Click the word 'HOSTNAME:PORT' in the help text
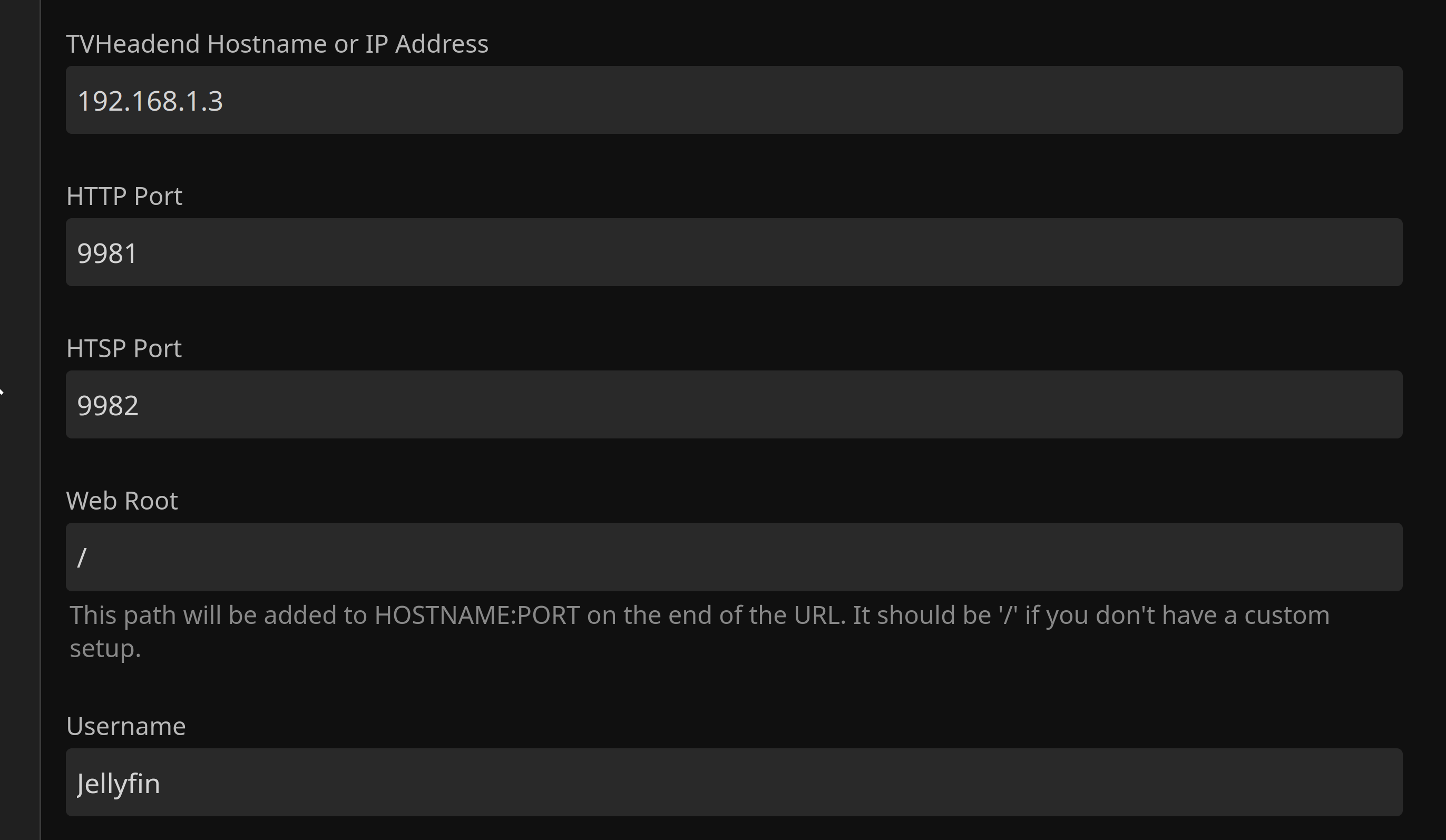 [476, 616]
